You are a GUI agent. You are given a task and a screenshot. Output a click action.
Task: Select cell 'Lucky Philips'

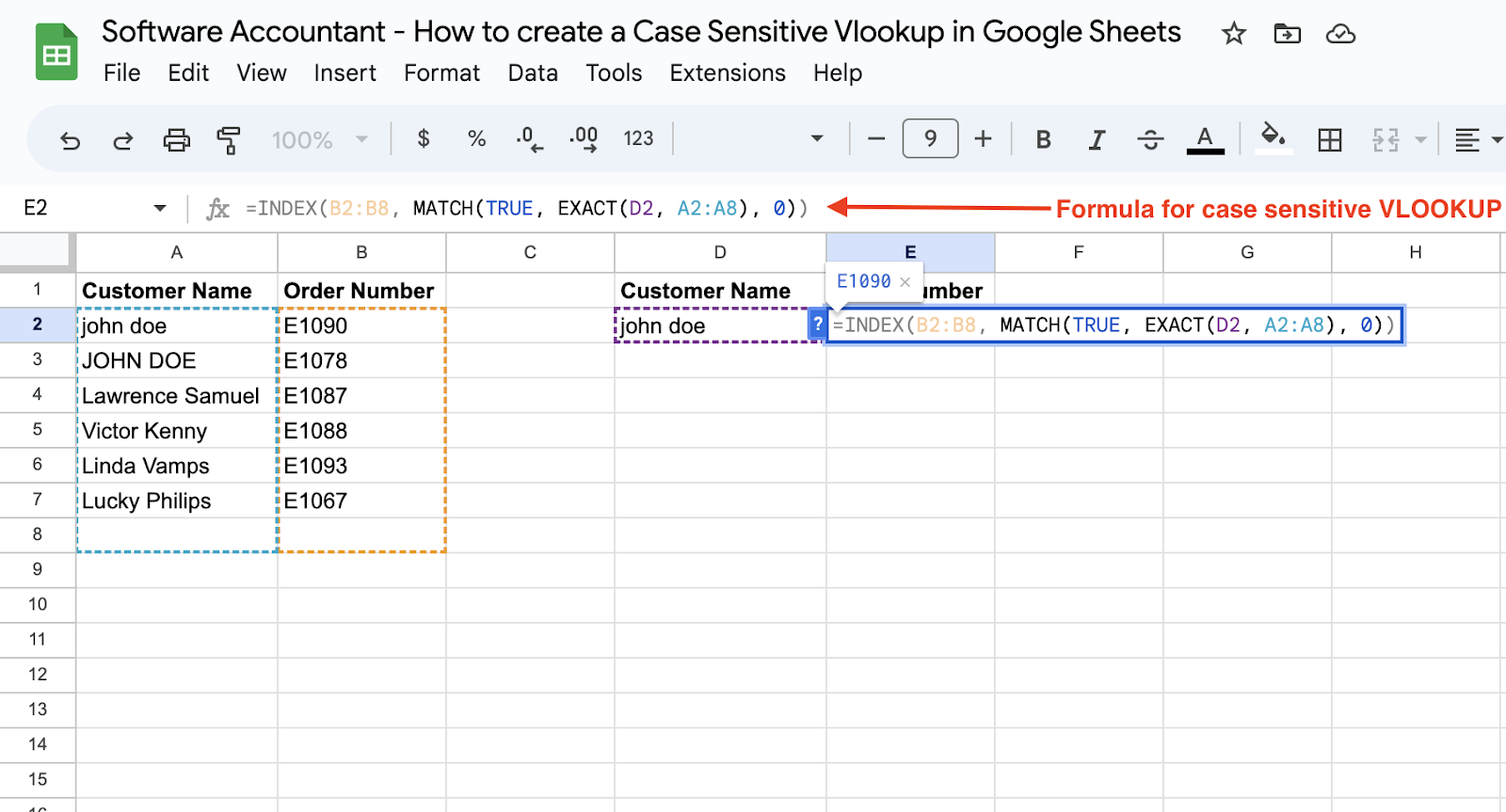[x=177, y=501]
